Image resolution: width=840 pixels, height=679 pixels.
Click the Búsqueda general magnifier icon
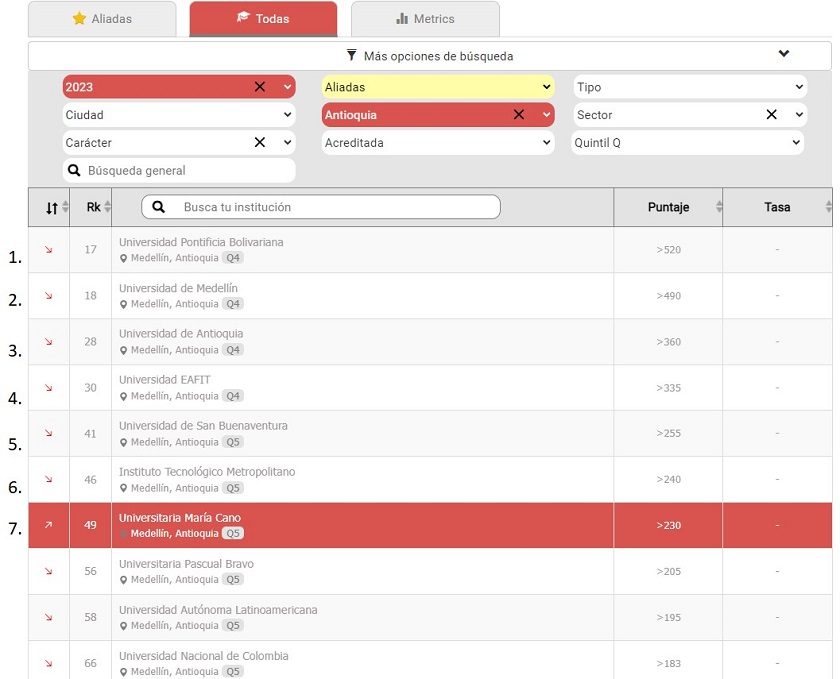[x=74, y=170]
